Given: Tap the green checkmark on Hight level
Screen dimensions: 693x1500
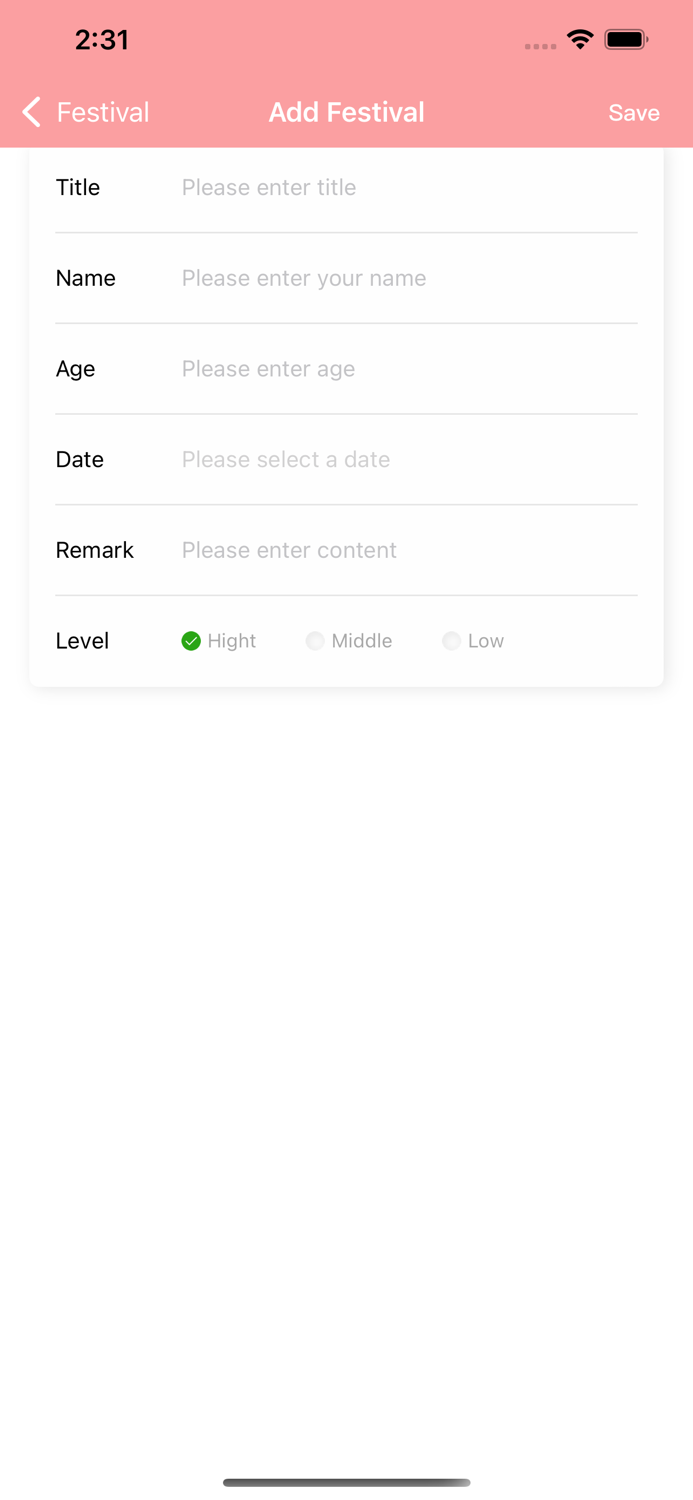Looking at the screenshot, I should point(190,641).
